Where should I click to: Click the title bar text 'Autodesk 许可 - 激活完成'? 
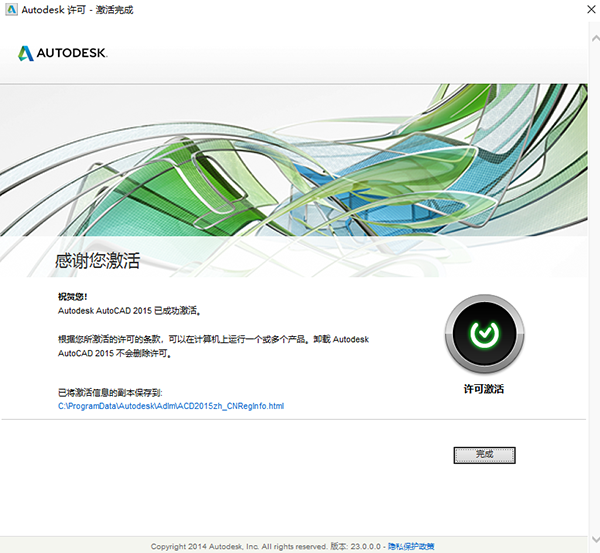[77, 10]
